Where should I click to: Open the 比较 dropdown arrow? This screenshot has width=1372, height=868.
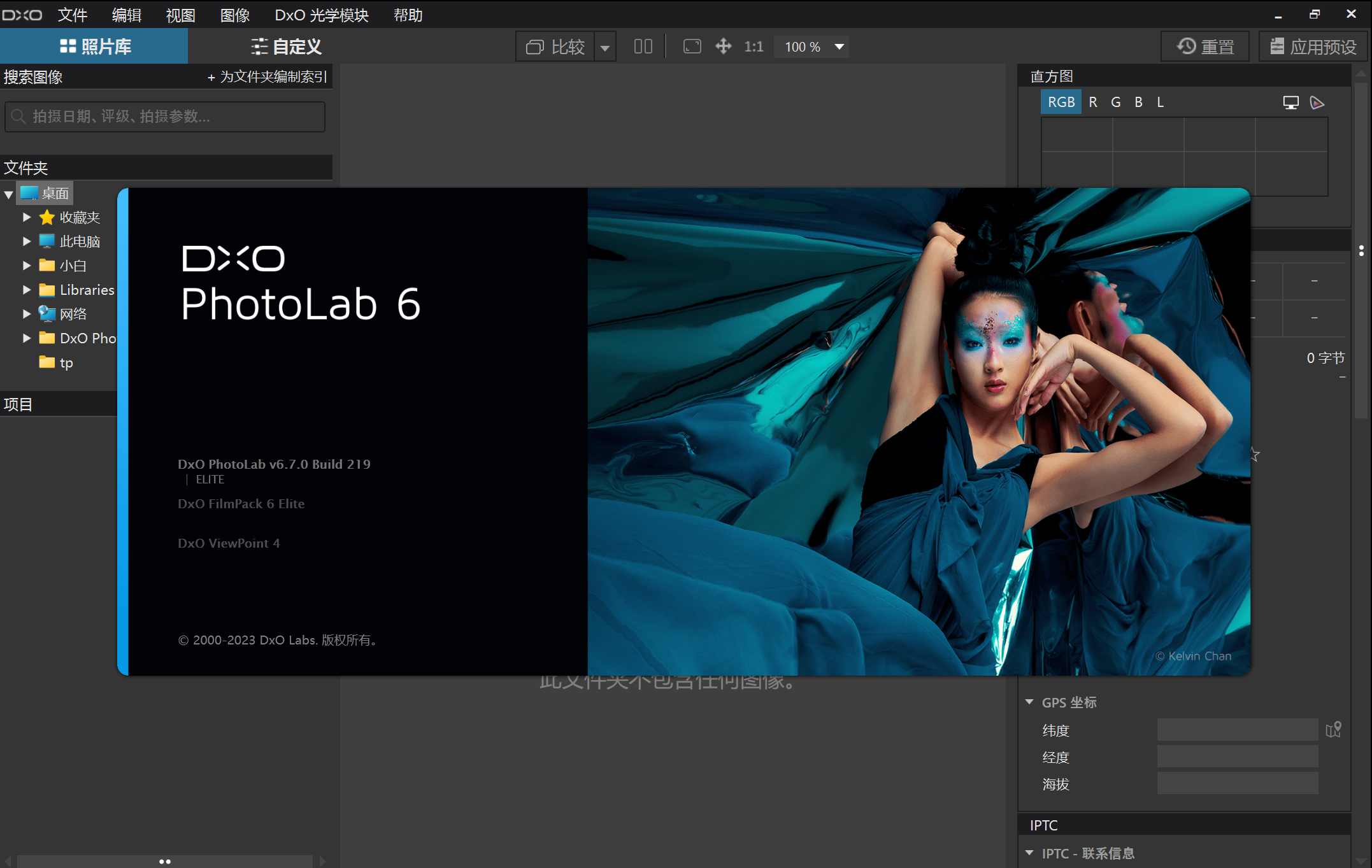[x=605, y=47]
